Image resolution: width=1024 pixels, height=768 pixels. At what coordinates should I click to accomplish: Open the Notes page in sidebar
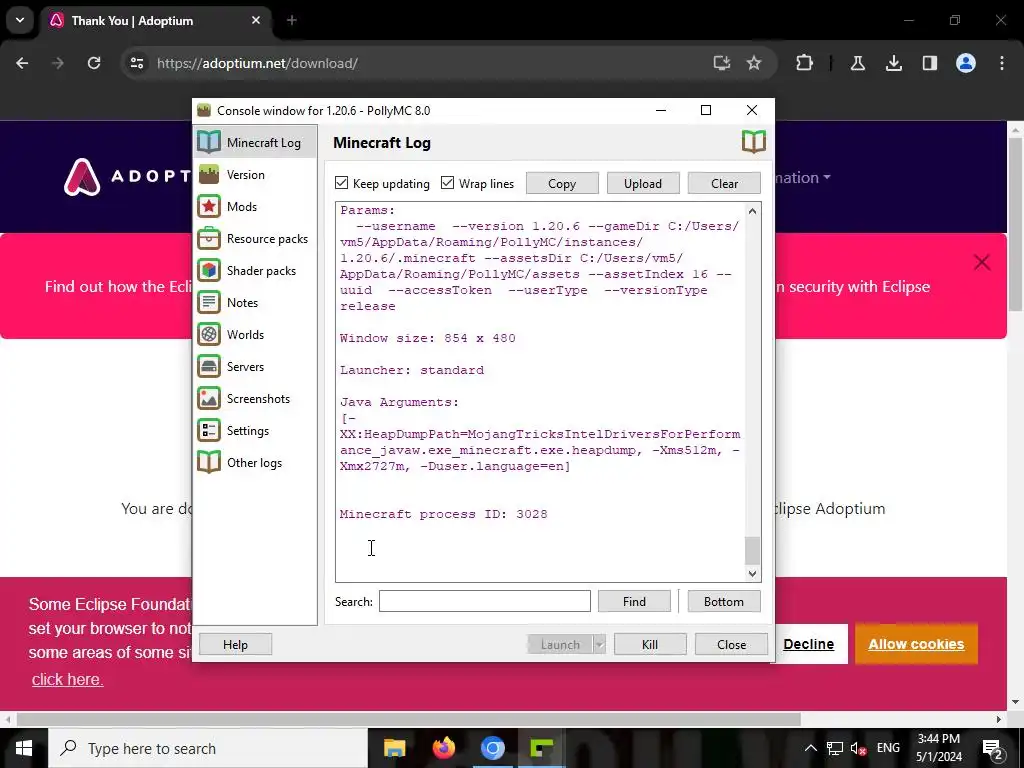click(x=255, y=302)
